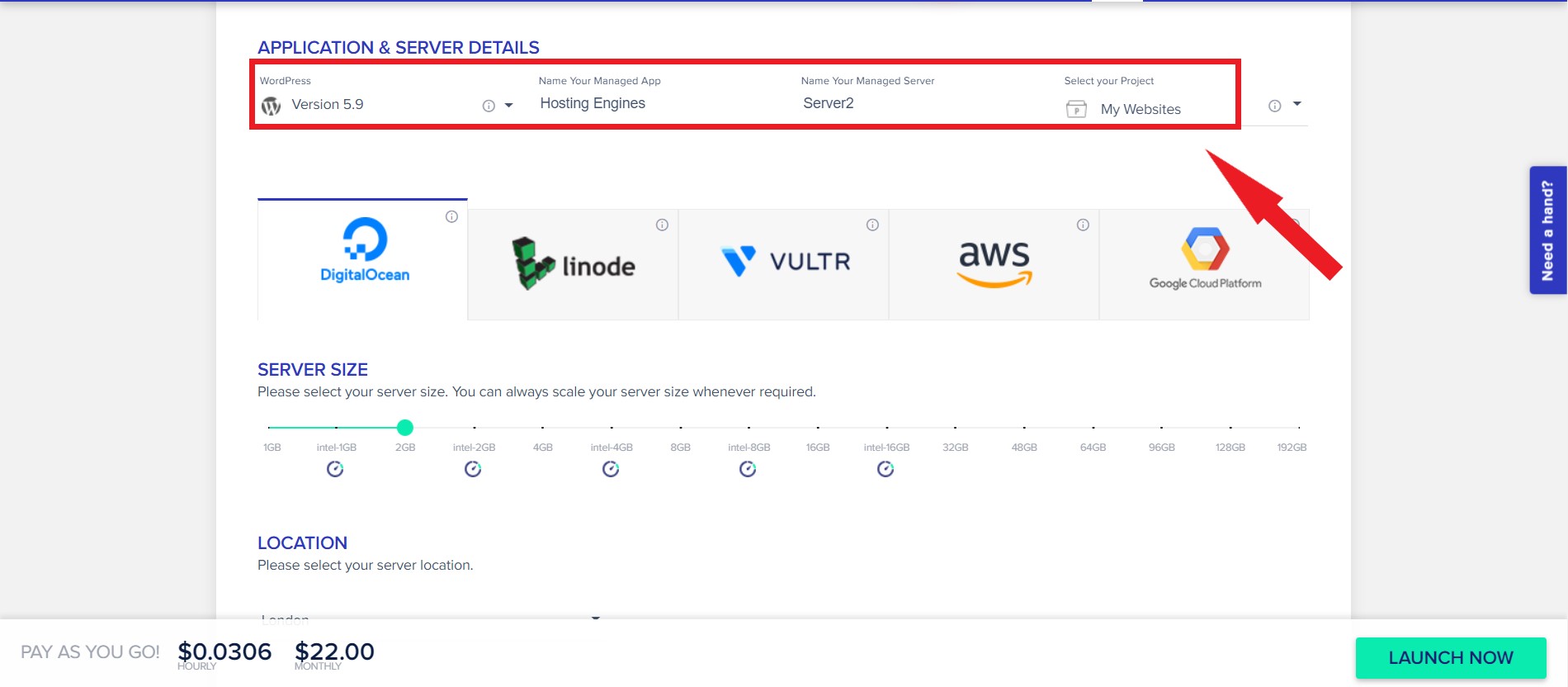Select the AWS provider tab

pos(994,264)
